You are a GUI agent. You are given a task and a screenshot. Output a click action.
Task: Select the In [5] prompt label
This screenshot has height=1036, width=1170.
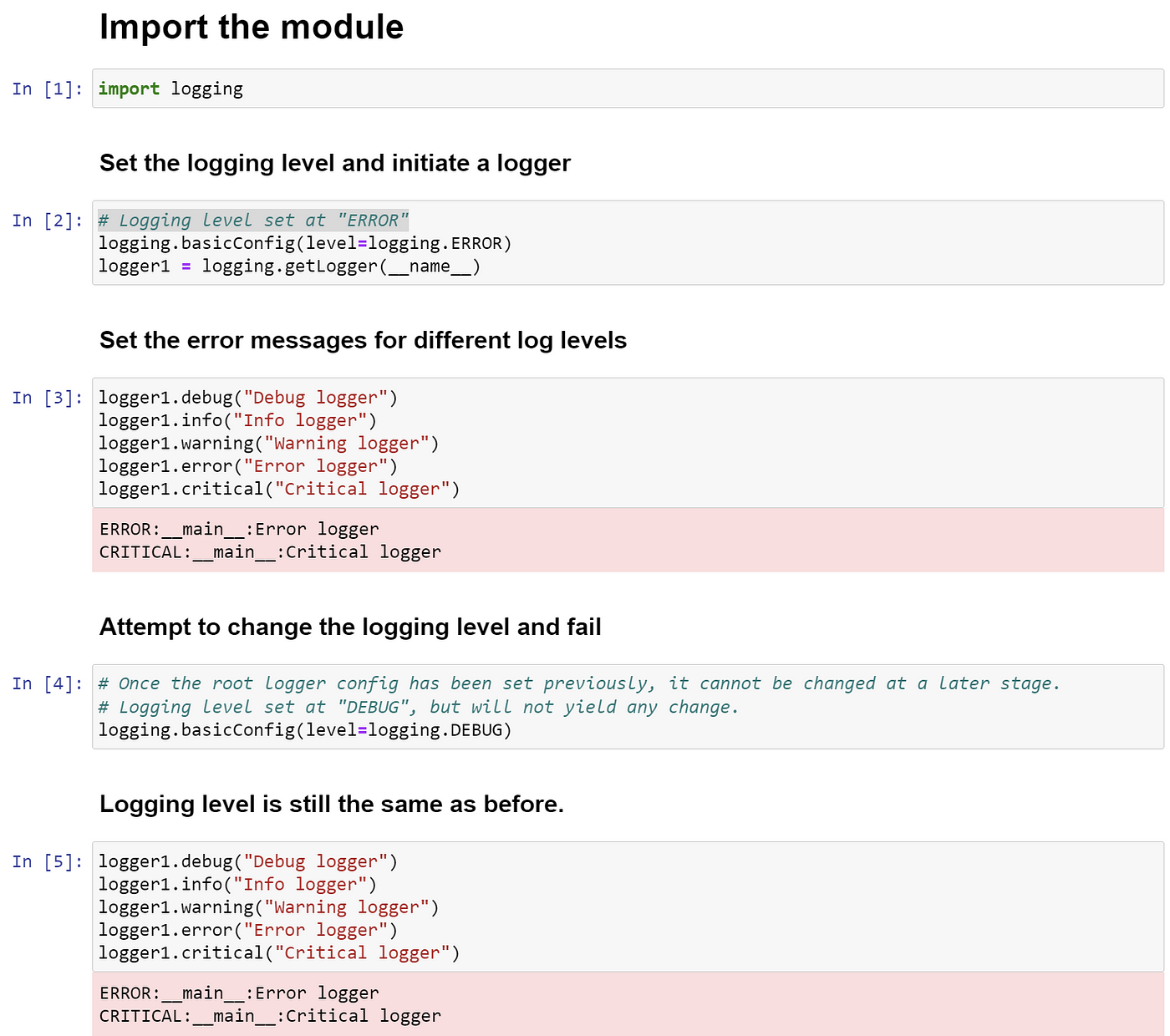click(x=48, y=861)
